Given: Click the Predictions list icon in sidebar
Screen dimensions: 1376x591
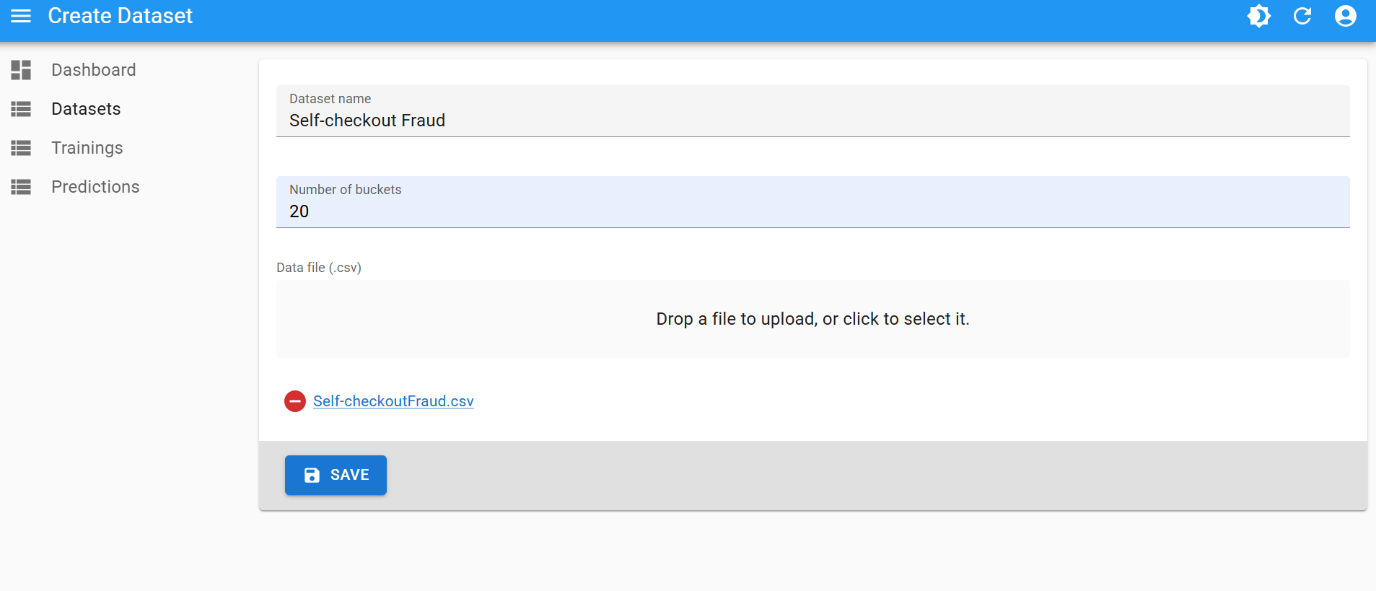Looking at the screenshot, I should tap(21, 187).
